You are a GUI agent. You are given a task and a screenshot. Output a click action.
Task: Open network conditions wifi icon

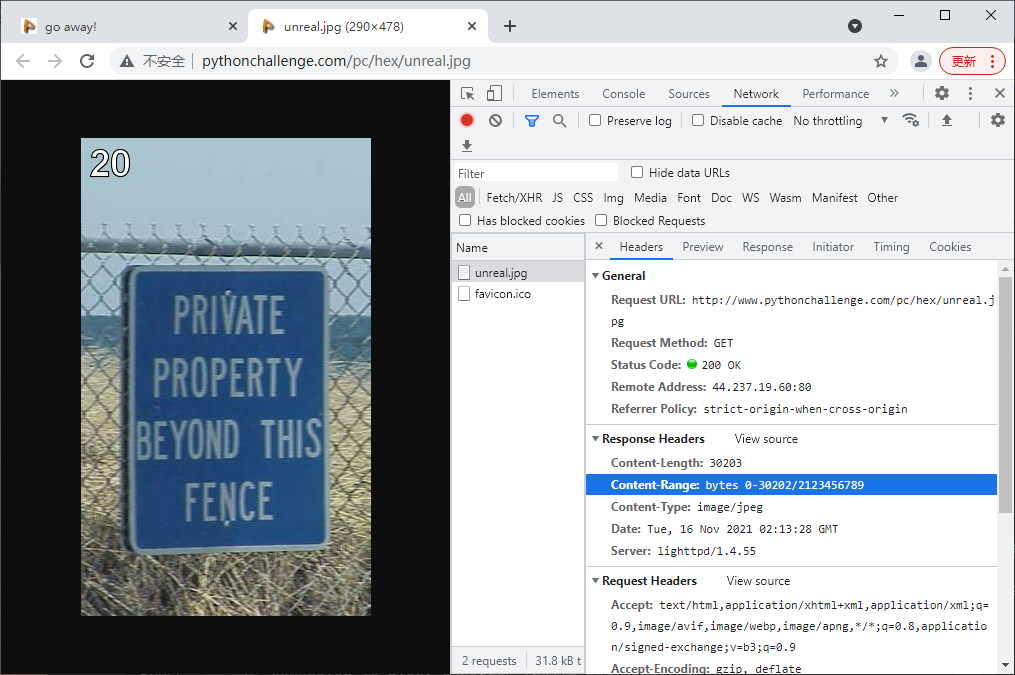(x=911, y=120)
